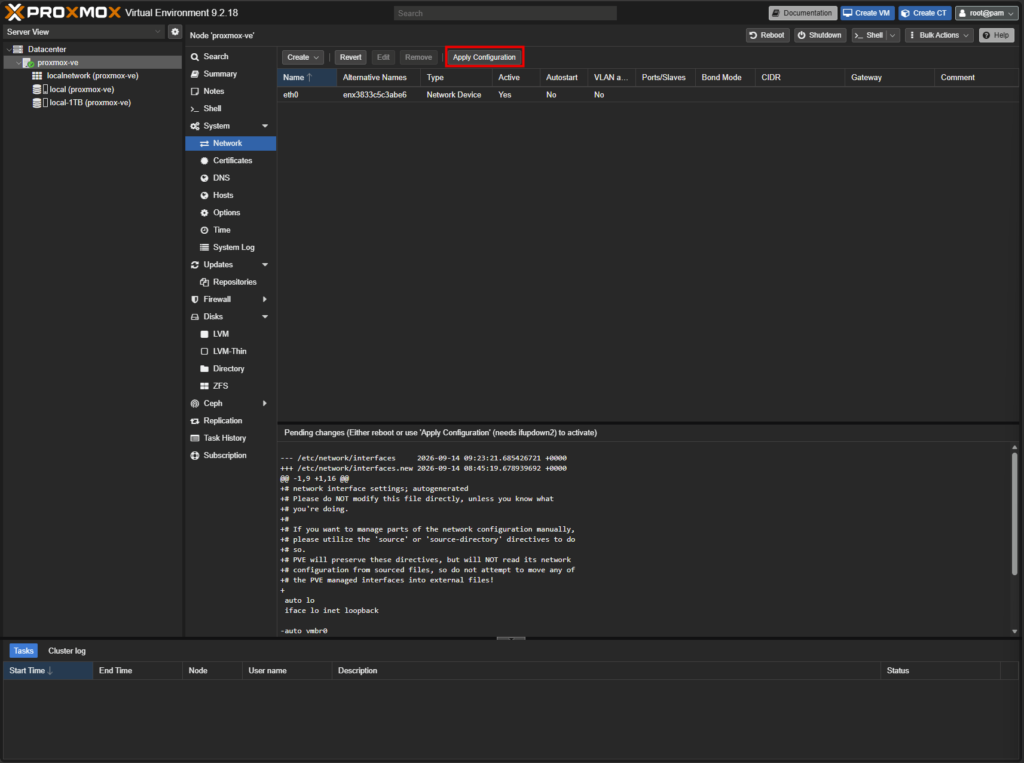This screenshot has height=763, width=1024.
Task: Sort tasks by Start Time column
Action: 48,671
